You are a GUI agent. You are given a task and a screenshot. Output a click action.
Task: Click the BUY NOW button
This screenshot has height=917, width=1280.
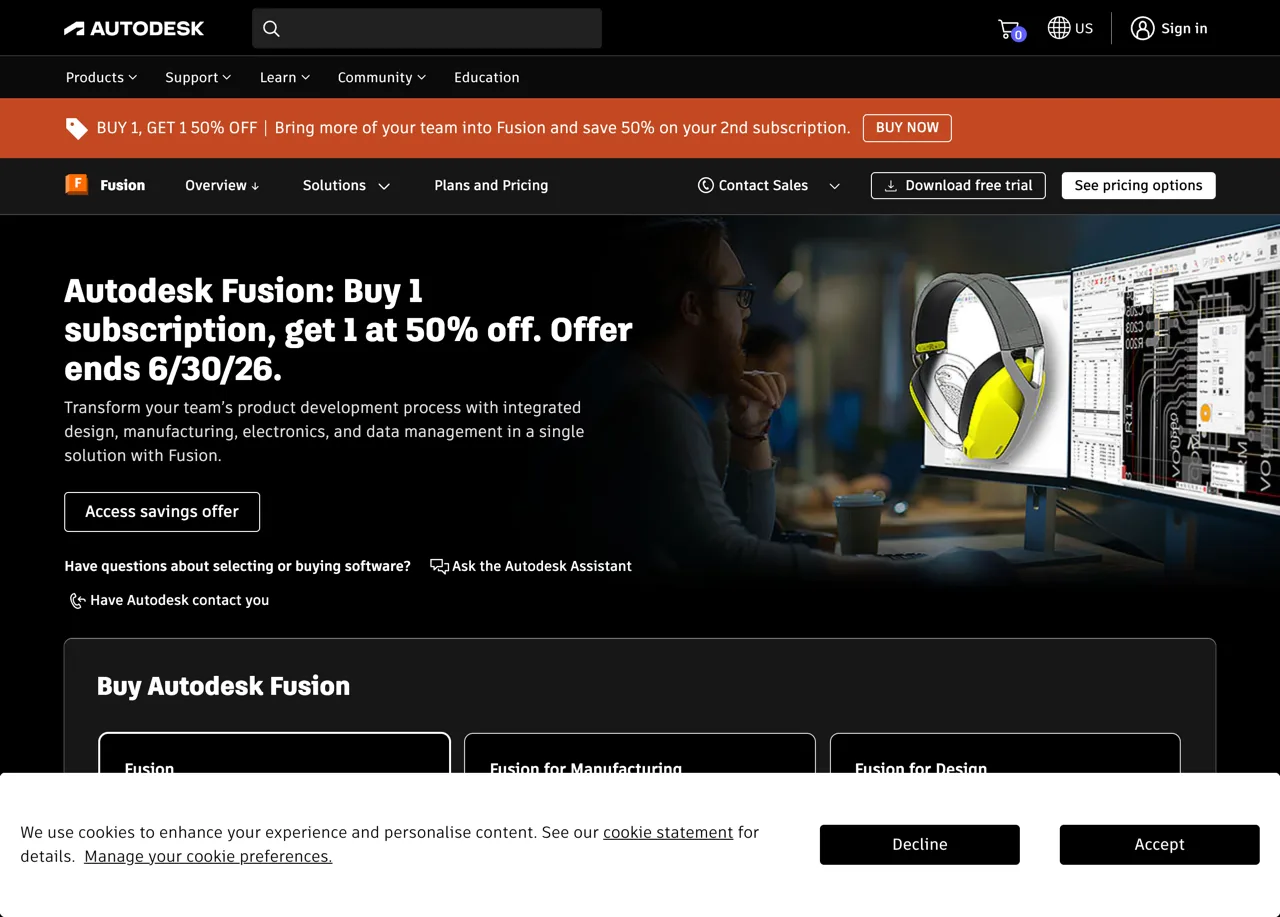(x=907, y=128)
